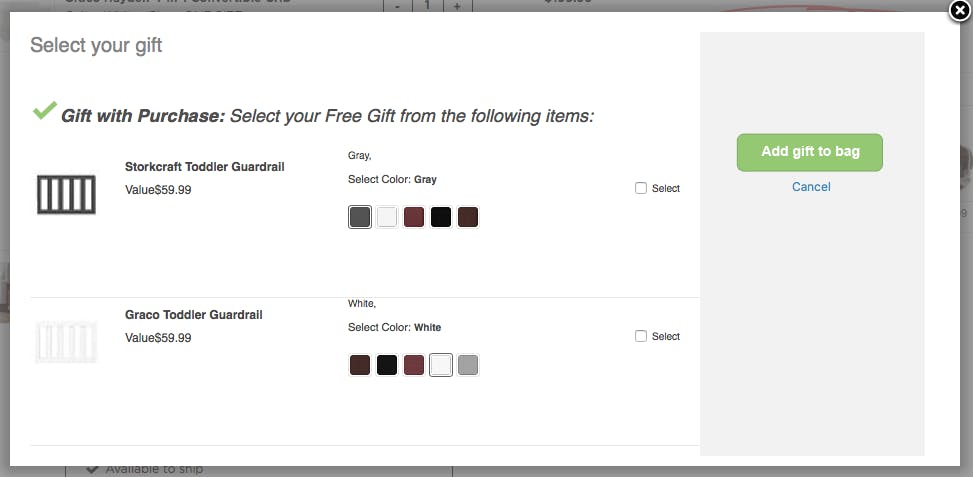Select the Storkcraft Toddler Guardrail checkbox
The image size is (973, 477).
pos(641,188)
